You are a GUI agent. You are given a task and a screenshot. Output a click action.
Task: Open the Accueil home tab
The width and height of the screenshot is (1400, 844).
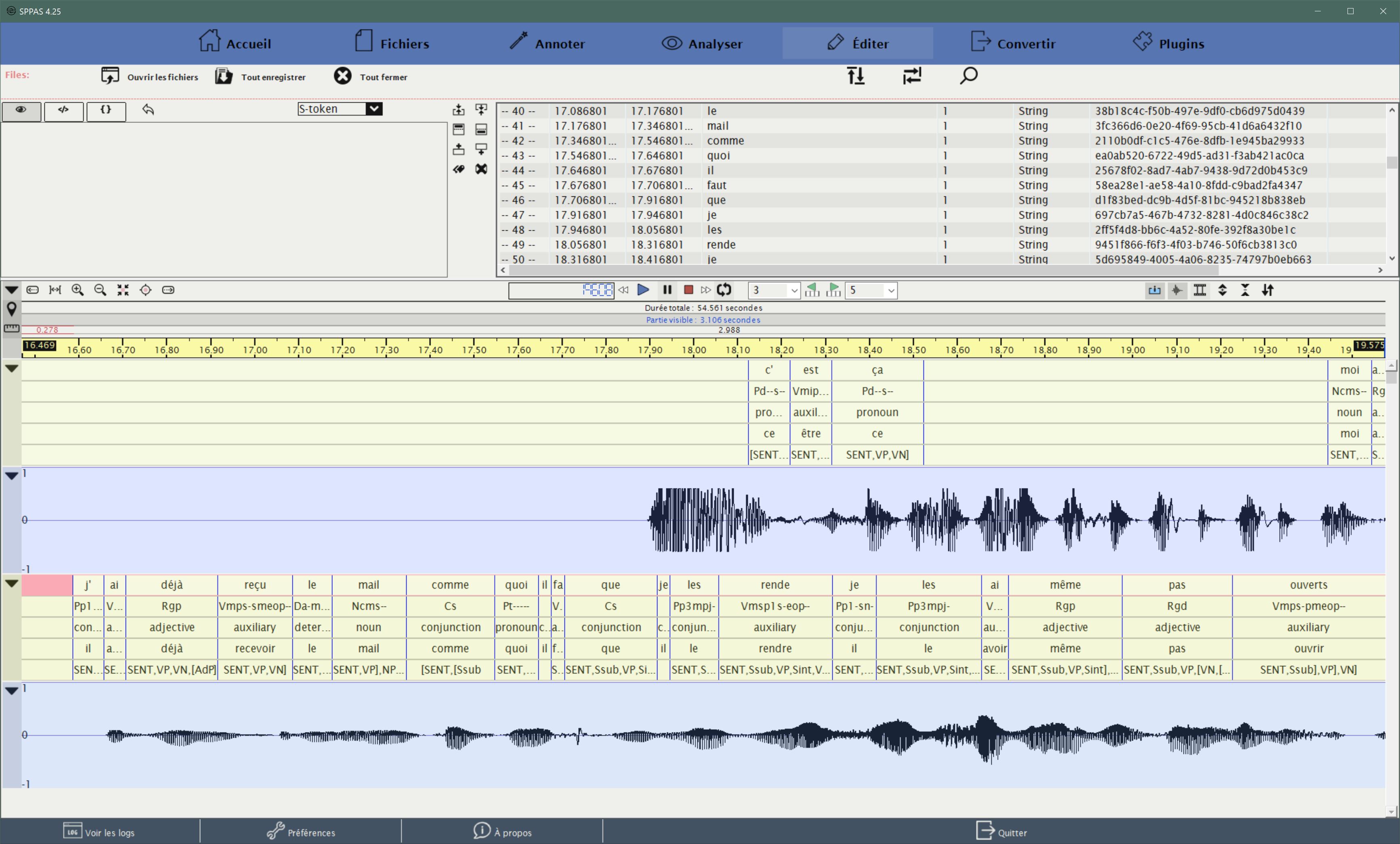coord(235,43)
